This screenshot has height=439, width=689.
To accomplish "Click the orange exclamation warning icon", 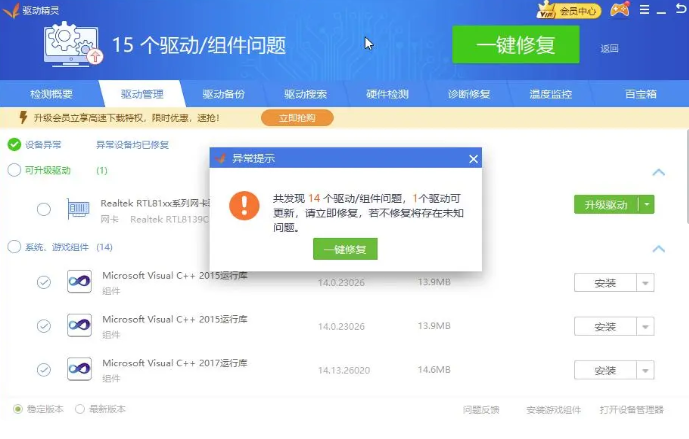I will tap(244, 205).
